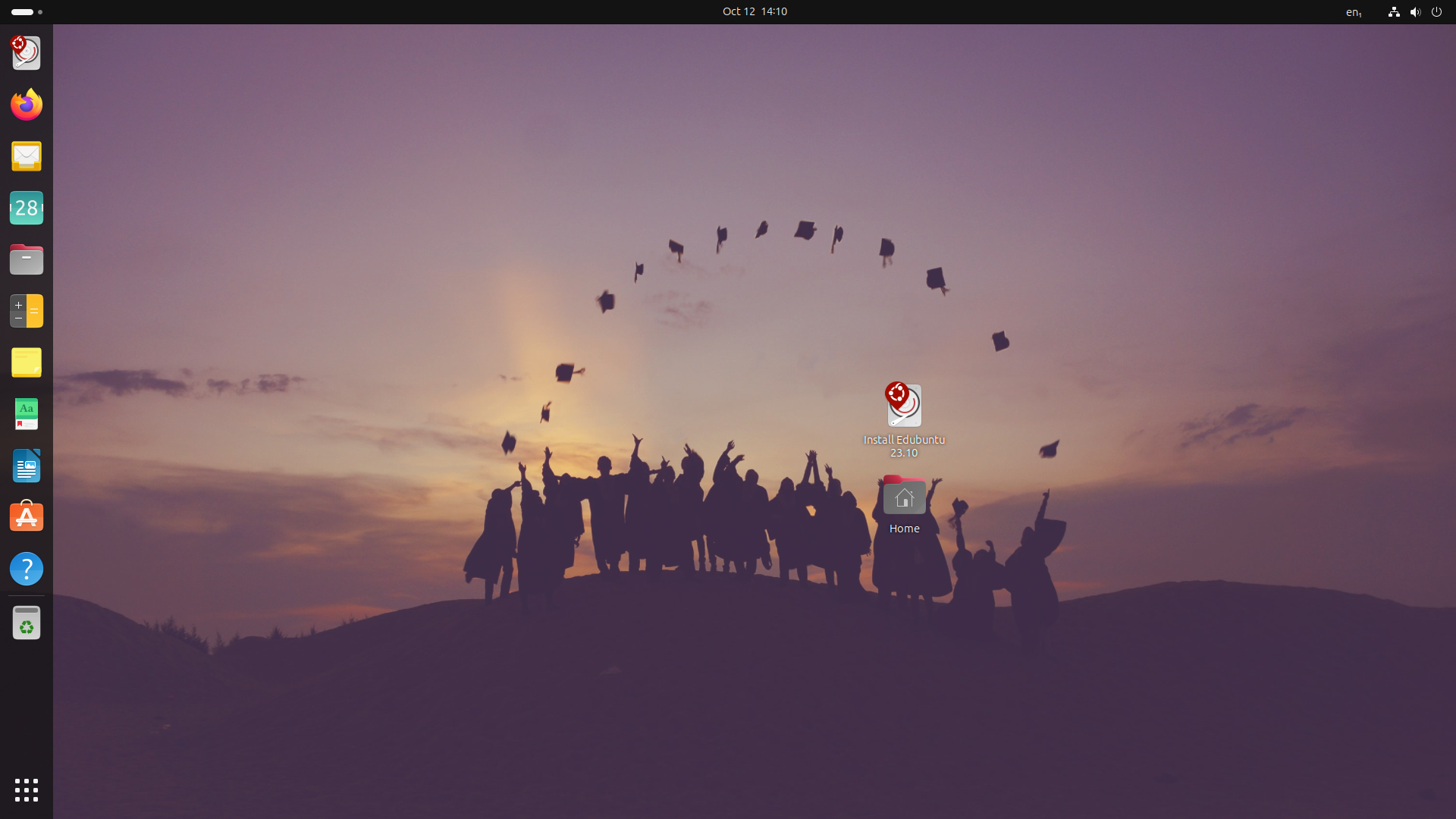The width and height of the screenshot is (1456, 819).
Task: Launch the Calculator app
Action: pyautogui.click(x=27, y=311)
